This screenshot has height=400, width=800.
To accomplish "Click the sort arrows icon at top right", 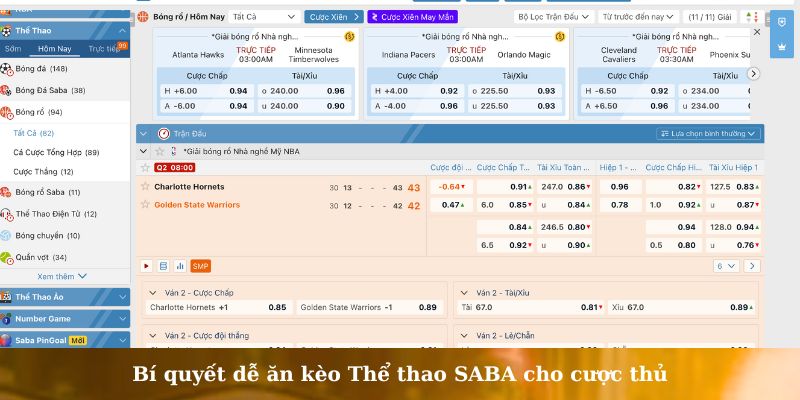I will 753,17.
